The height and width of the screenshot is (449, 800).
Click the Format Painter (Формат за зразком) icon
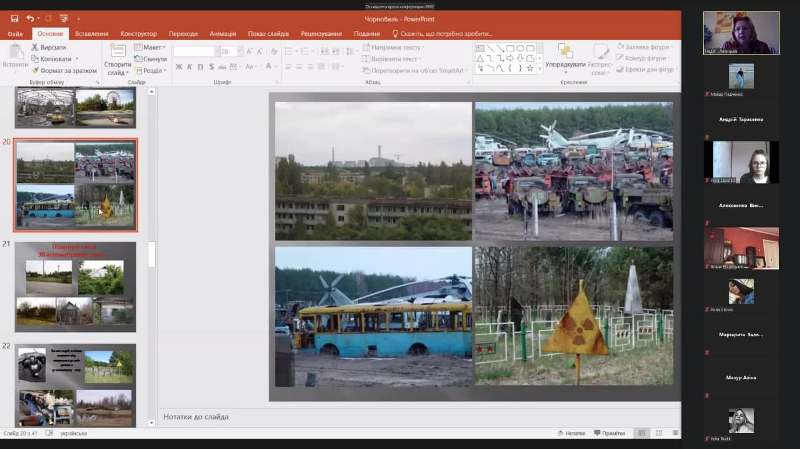[x=36, y=70]
